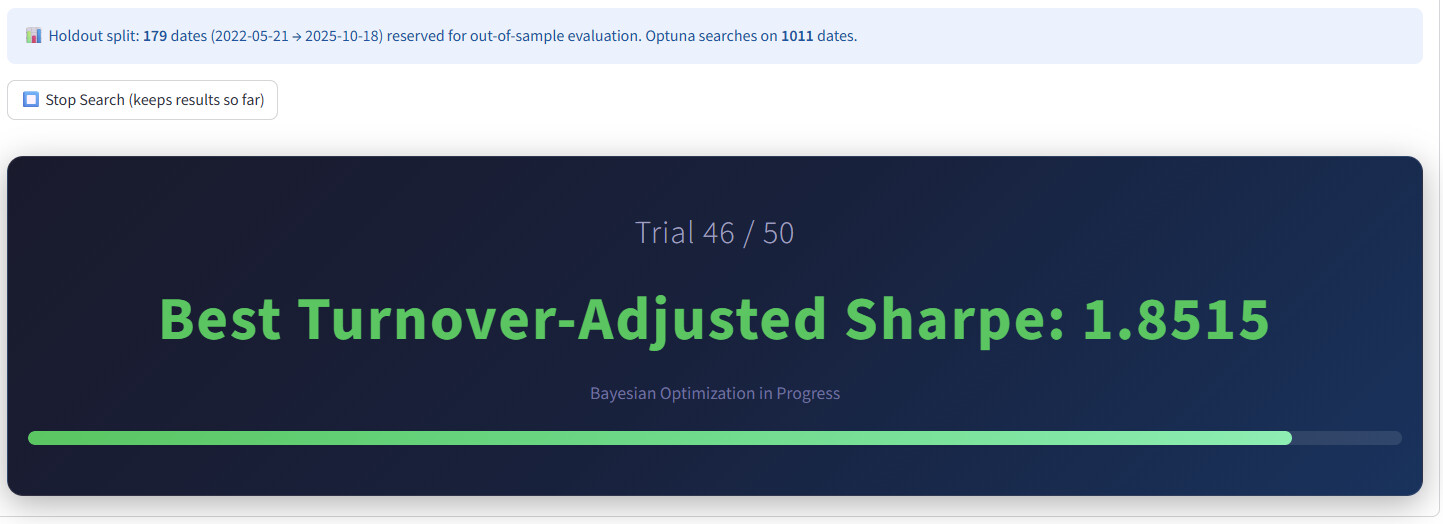
Task: Click the blue stop square icon
Action: 31,100
